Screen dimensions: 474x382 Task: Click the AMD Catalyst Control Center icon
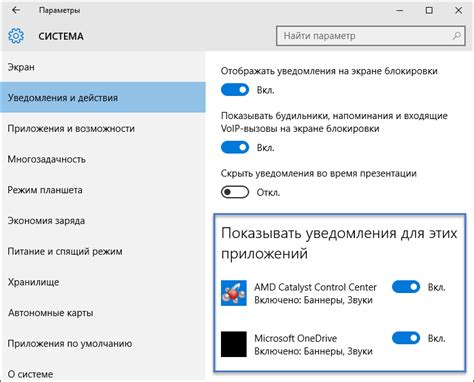tap(234, 293)
